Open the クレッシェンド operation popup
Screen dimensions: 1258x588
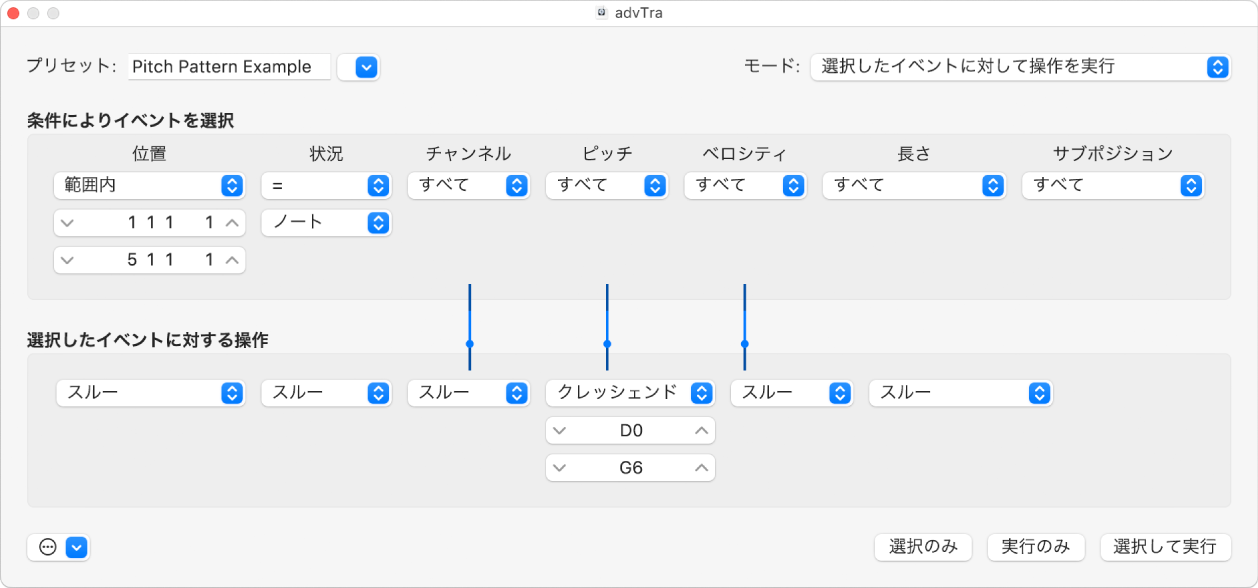tap(629, 393)
